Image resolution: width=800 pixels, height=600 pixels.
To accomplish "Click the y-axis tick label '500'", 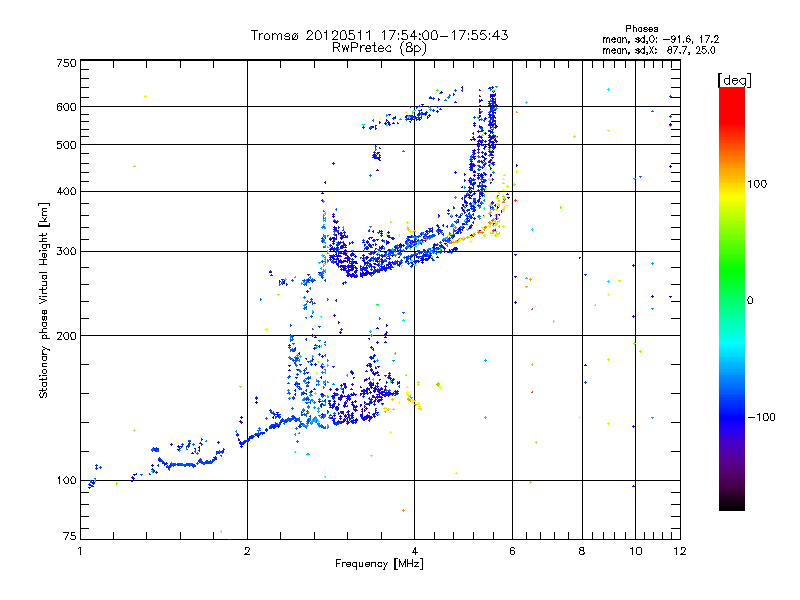I will pos(66,145).
